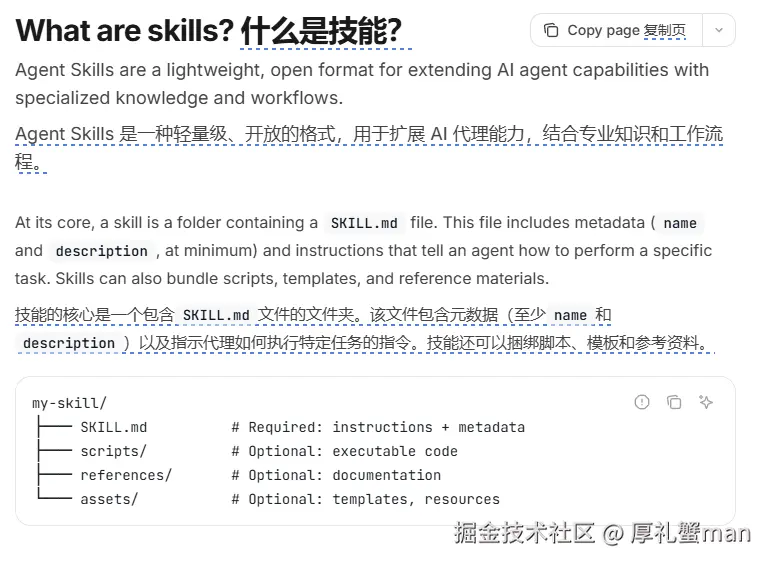Click the '# Required: instructions + metadata' comment
769x563 pixels.
(x=378, y=427)
